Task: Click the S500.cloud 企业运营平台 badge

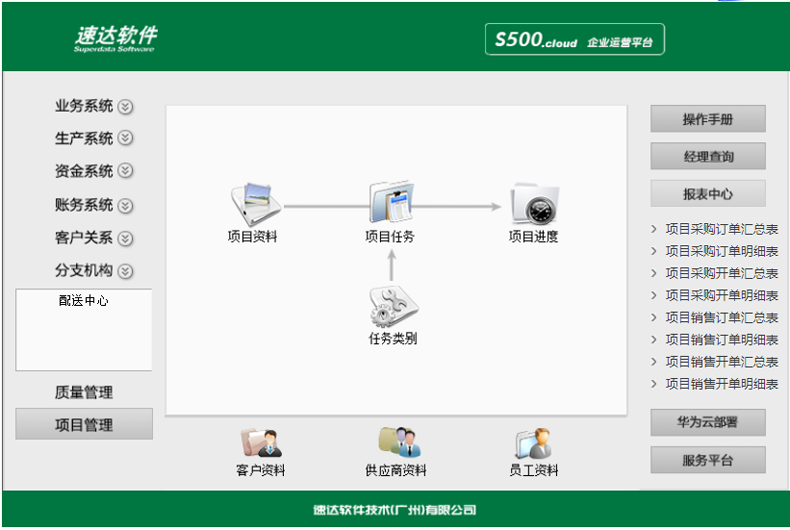Action: (574, 39)
